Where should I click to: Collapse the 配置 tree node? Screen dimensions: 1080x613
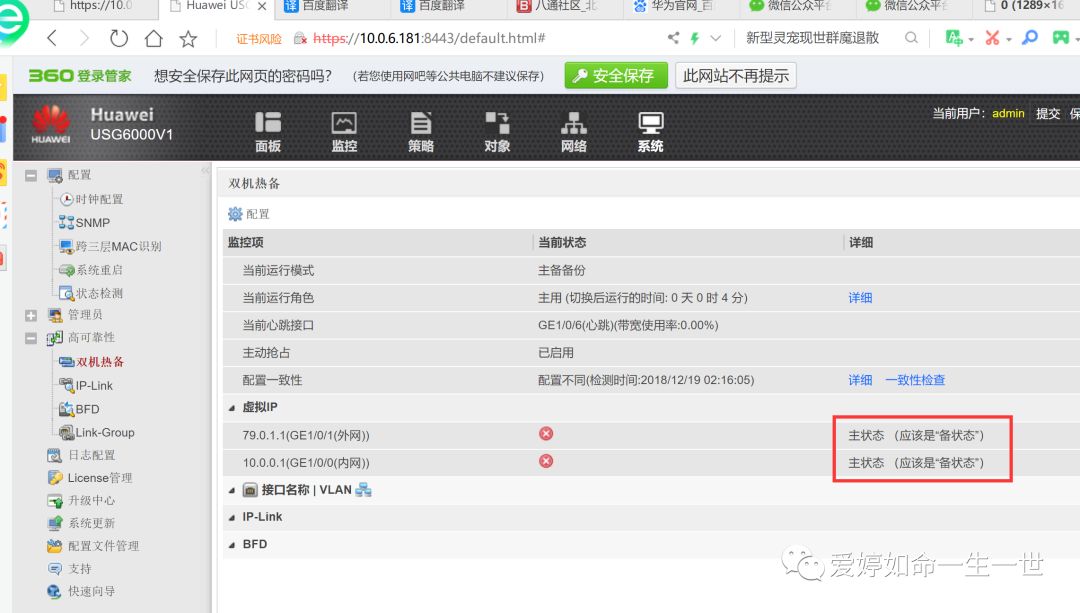[31, 176]
